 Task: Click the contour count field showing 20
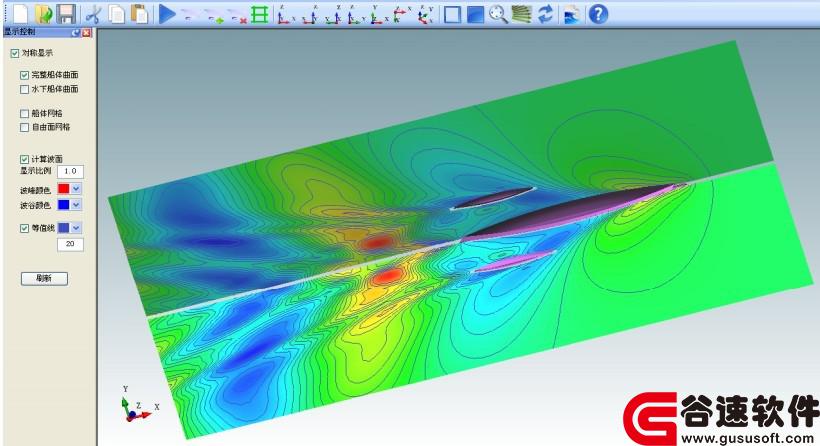[70, 244]
